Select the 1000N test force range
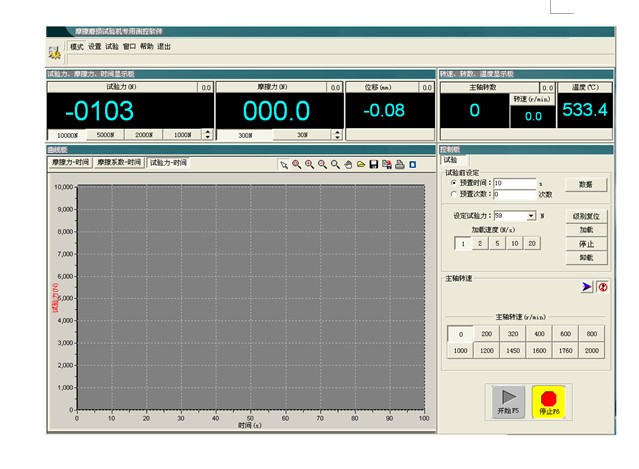The height and width of the screenshot is (469, 639). (183, 135)
